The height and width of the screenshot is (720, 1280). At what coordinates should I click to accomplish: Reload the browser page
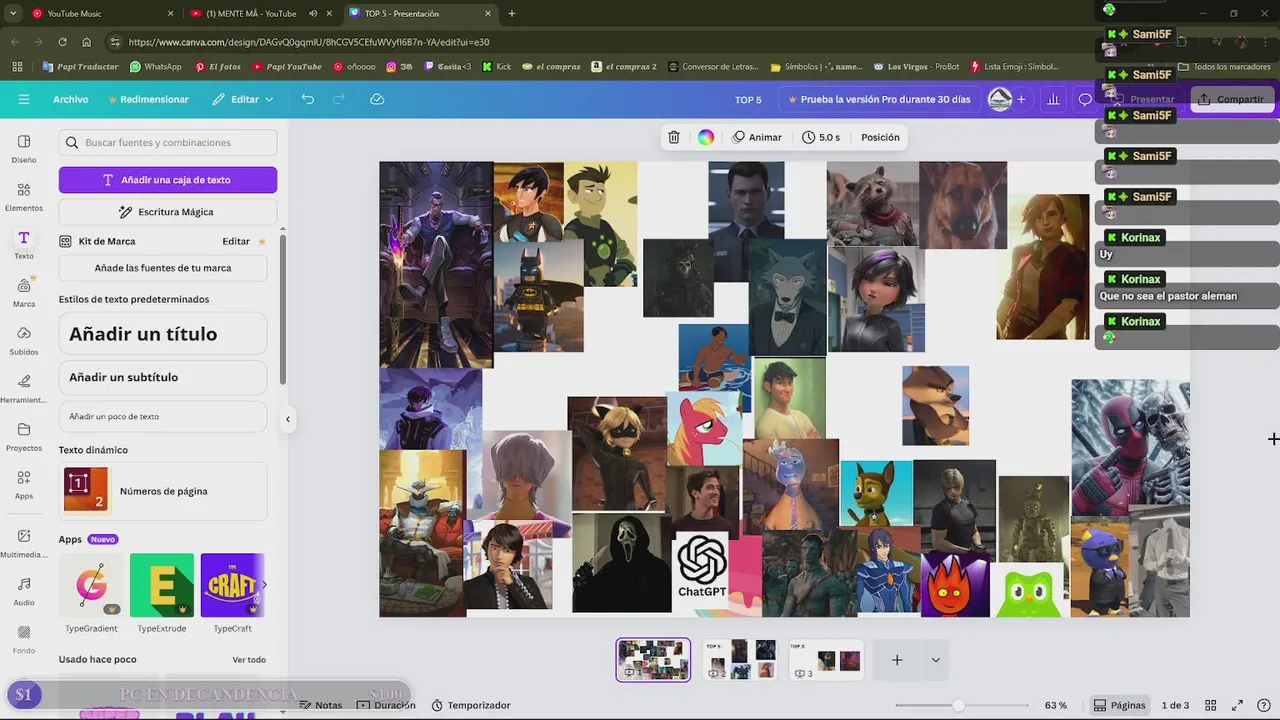[x=62, y=42]
